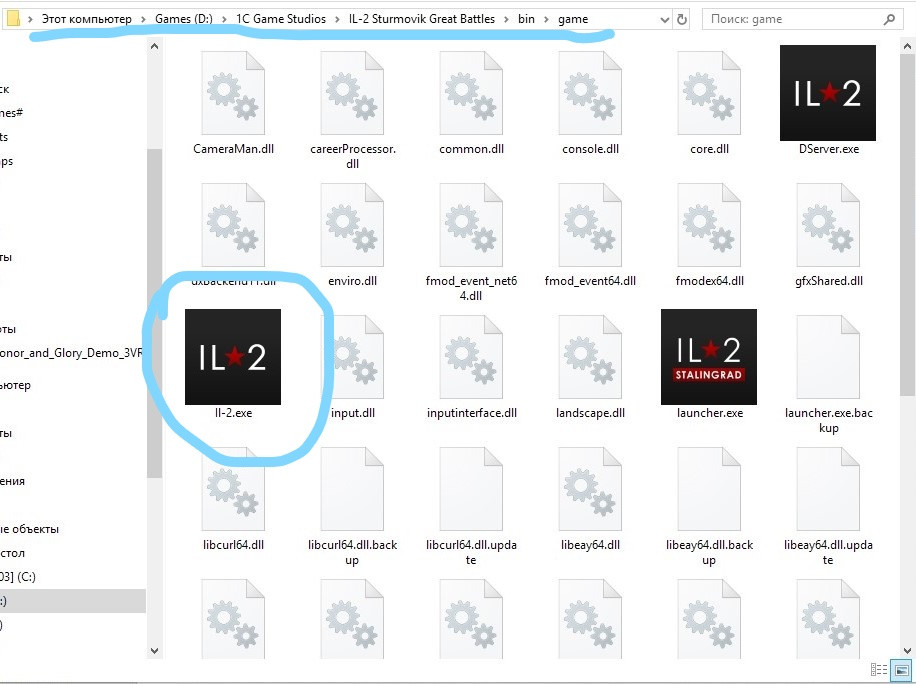Select the careerProcessor.dll file icon

[x=352, y=93]
